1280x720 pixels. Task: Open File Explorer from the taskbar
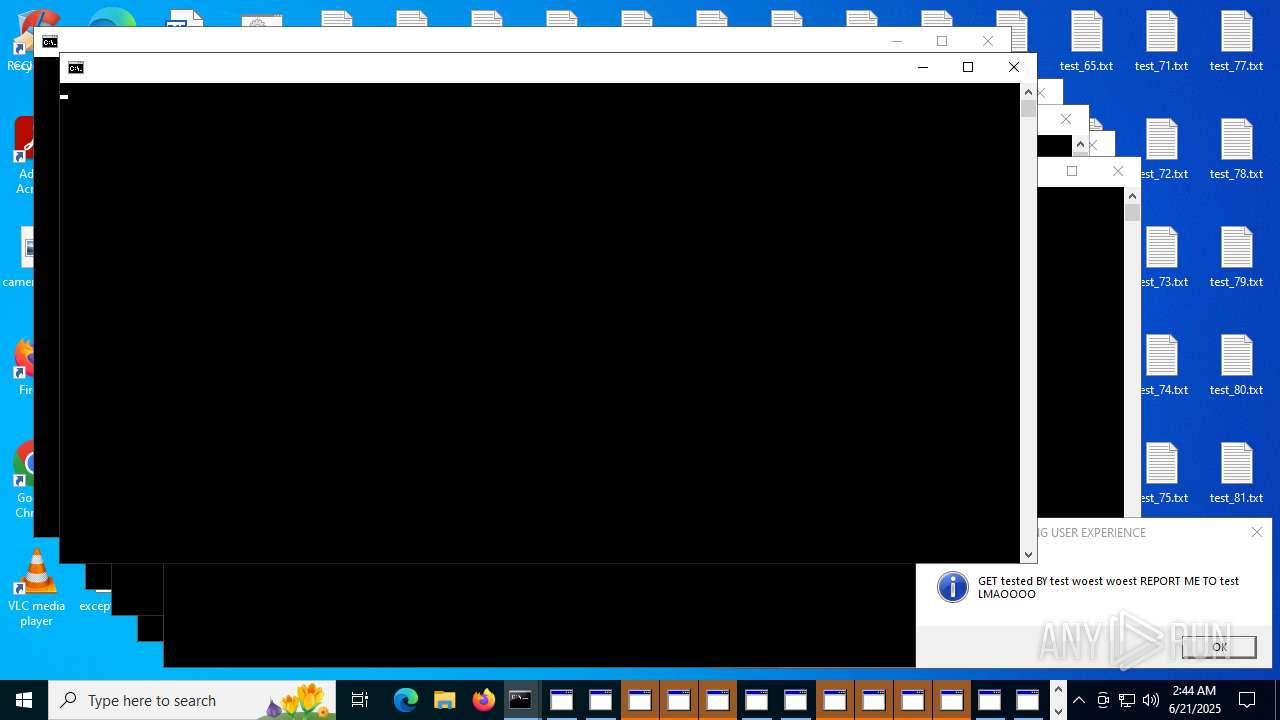445,700
